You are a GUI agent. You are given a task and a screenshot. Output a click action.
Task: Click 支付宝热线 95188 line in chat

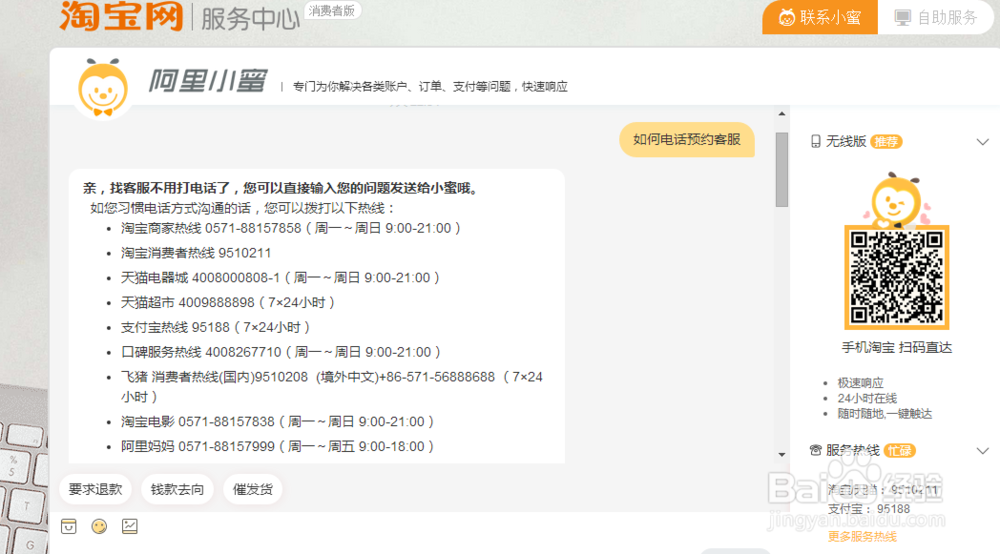(x=216, y=328)
